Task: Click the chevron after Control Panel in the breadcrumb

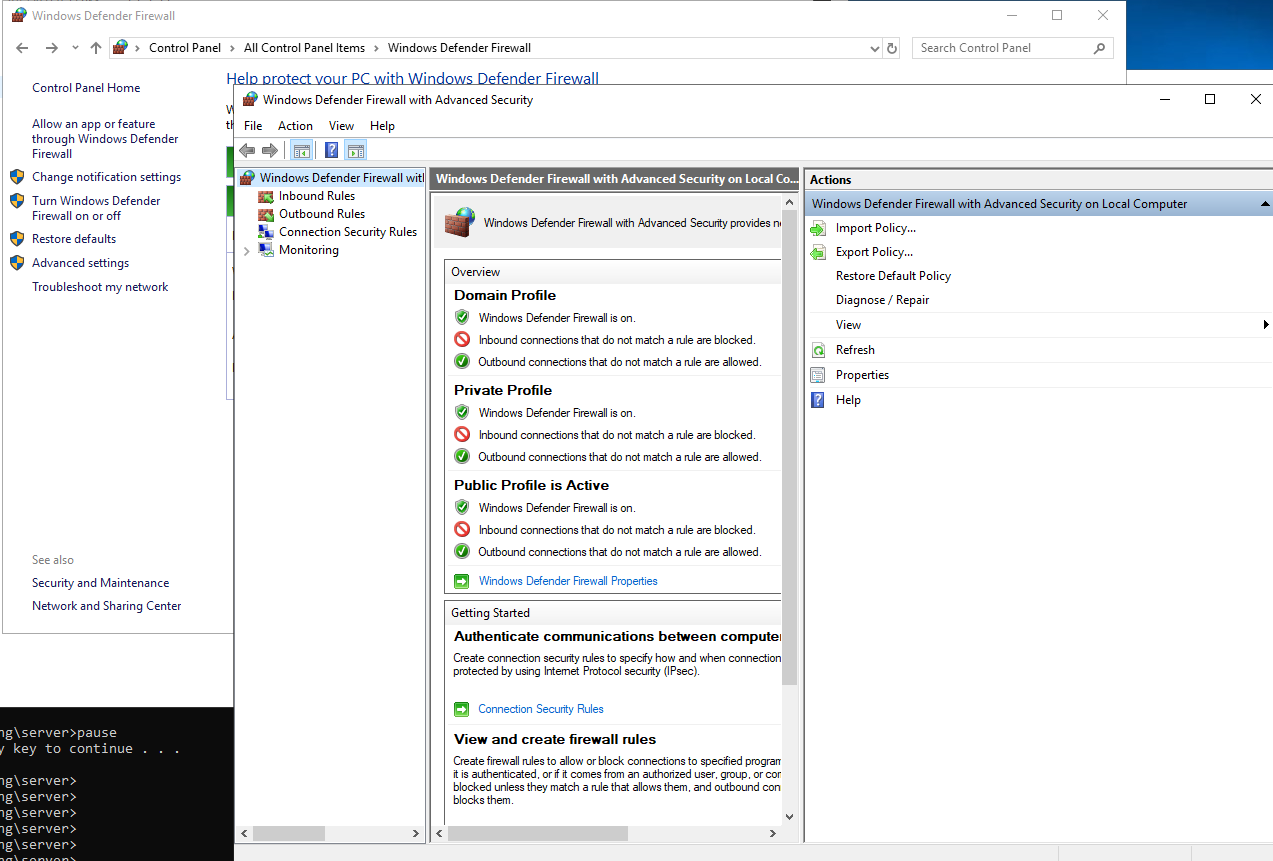Action: pyautogui.click(x=232, y=48)
